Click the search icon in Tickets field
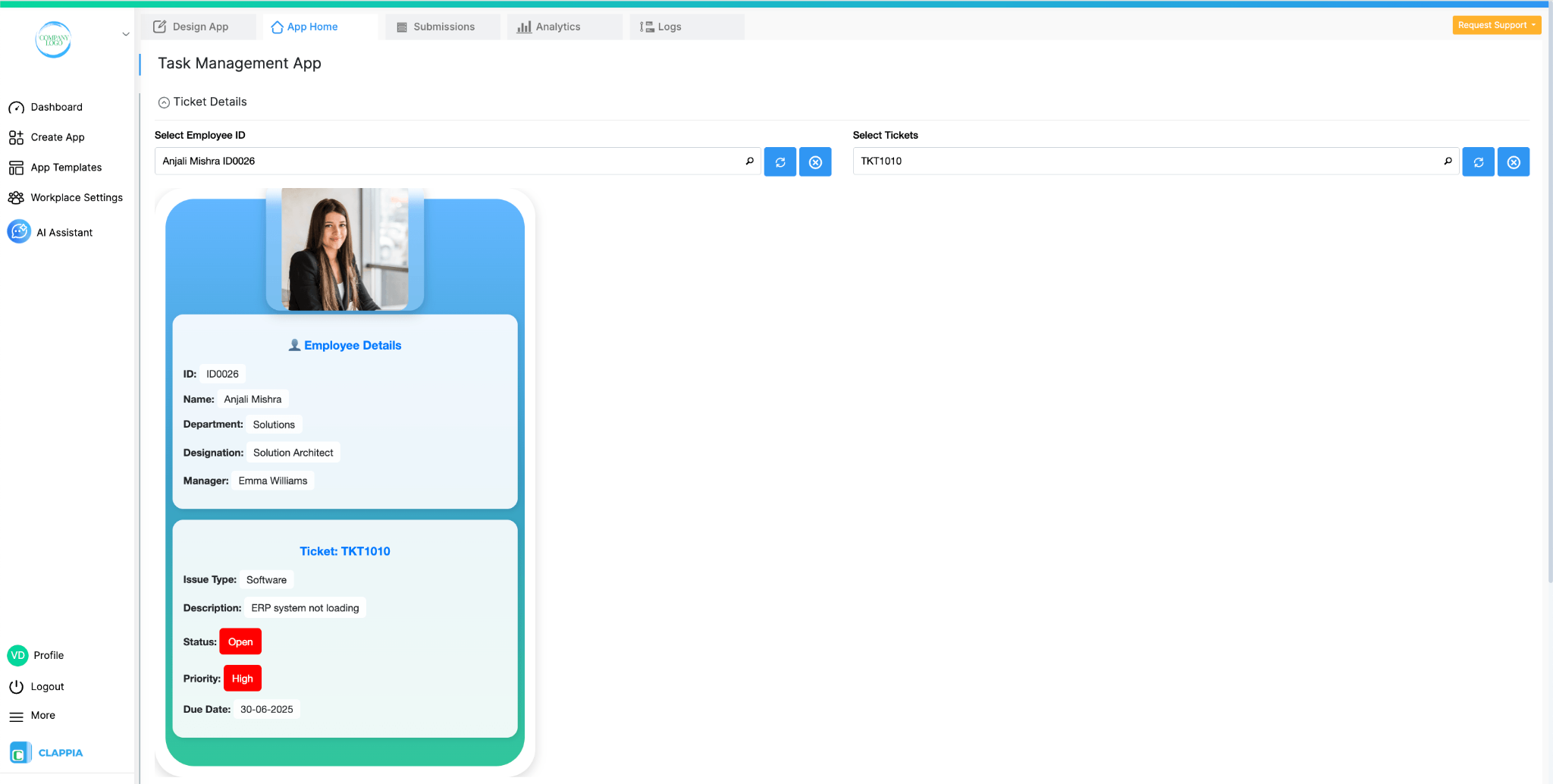Screen dimensions: 1553x784 1448,161
